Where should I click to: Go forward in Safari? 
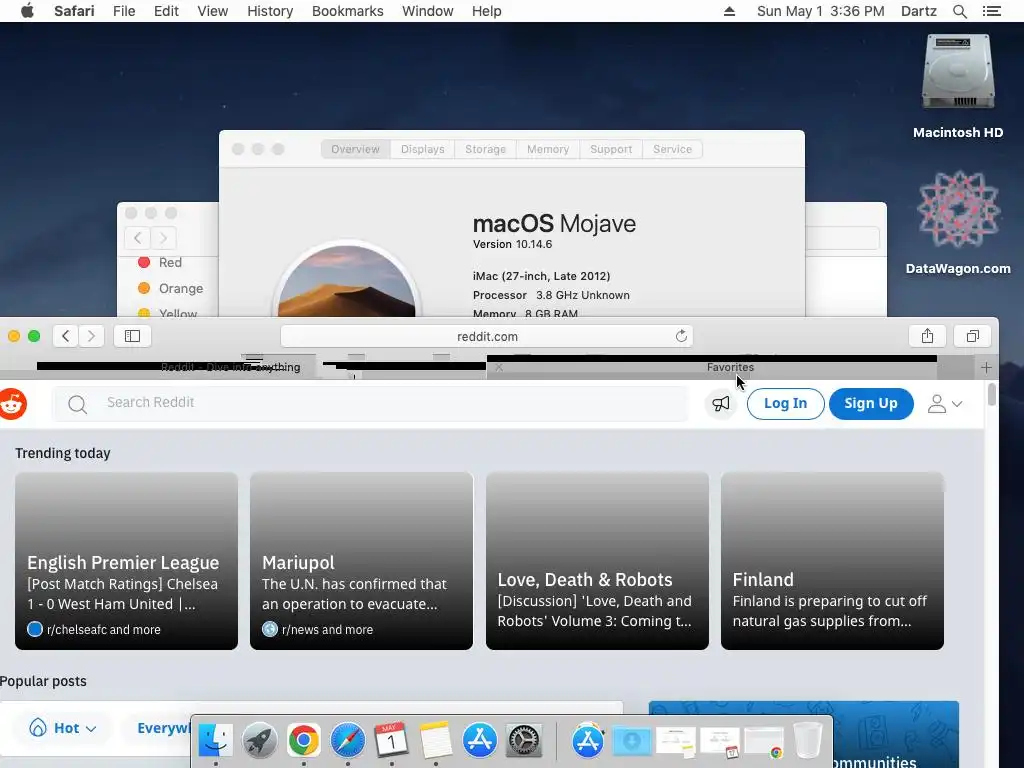pyautogui.click(x=91, y=336)
